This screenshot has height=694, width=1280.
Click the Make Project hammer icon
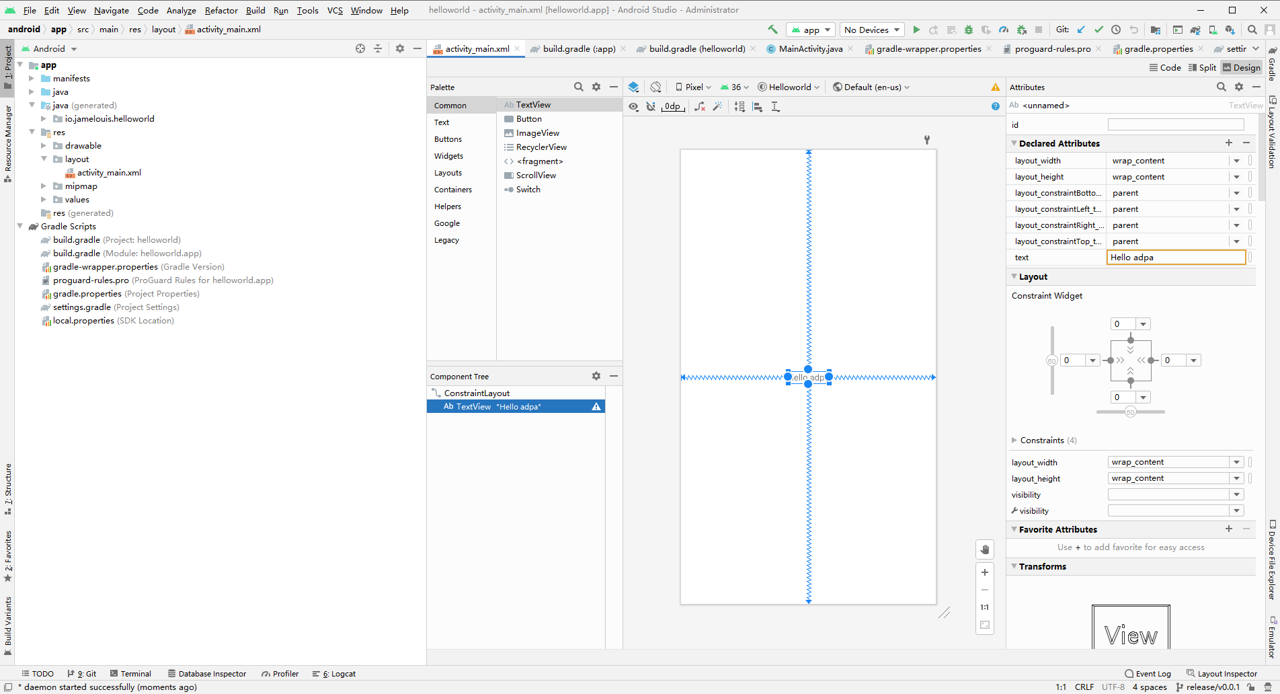click(772, 30)
